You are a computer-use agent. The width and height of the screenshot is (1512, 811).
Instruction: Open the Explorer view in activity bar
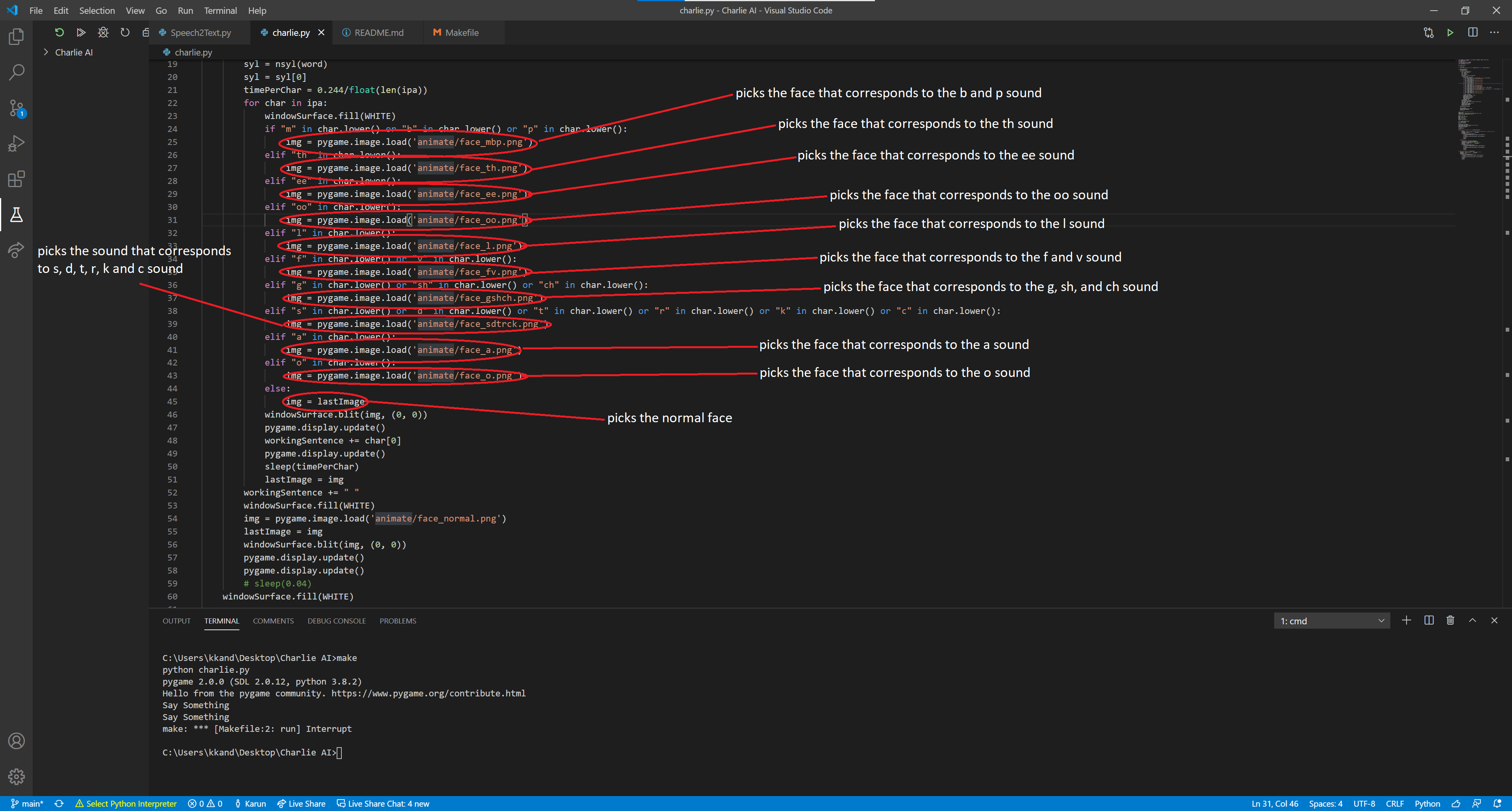pos(17,37)
